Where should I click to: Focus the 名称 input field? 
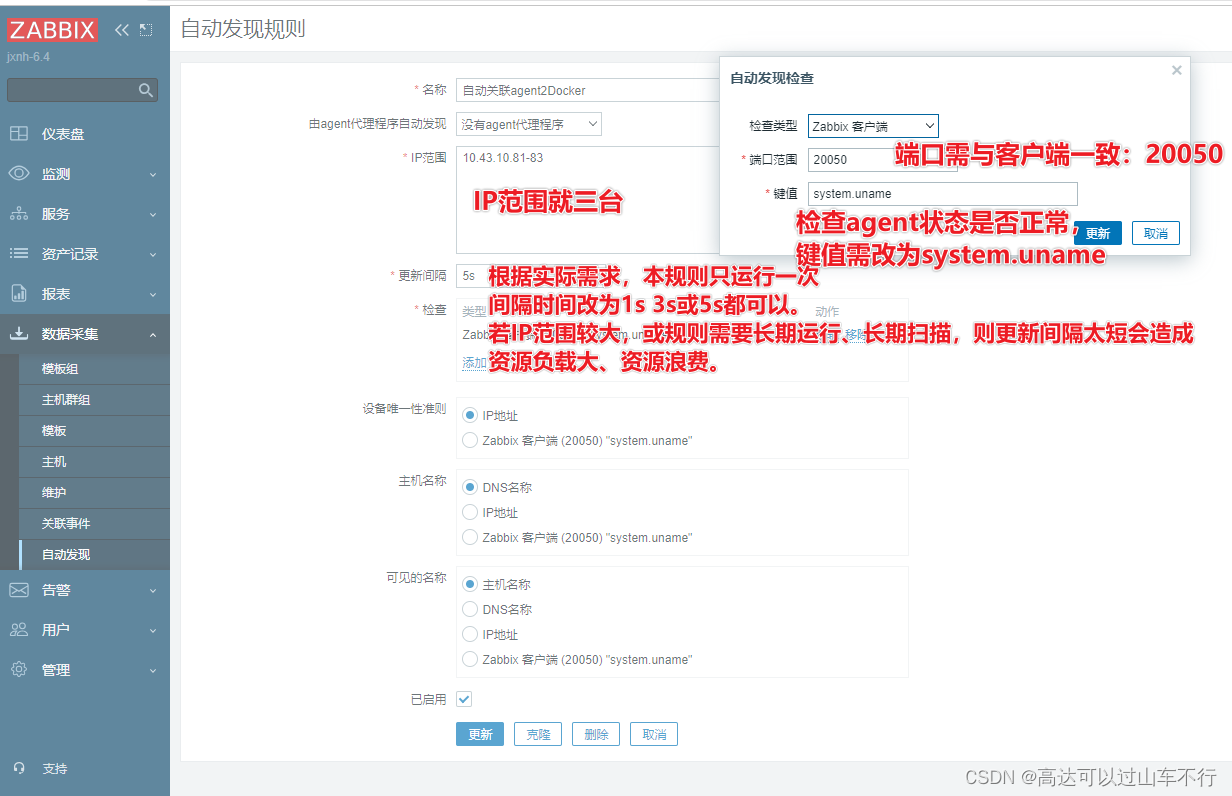(x=588, y=90)
